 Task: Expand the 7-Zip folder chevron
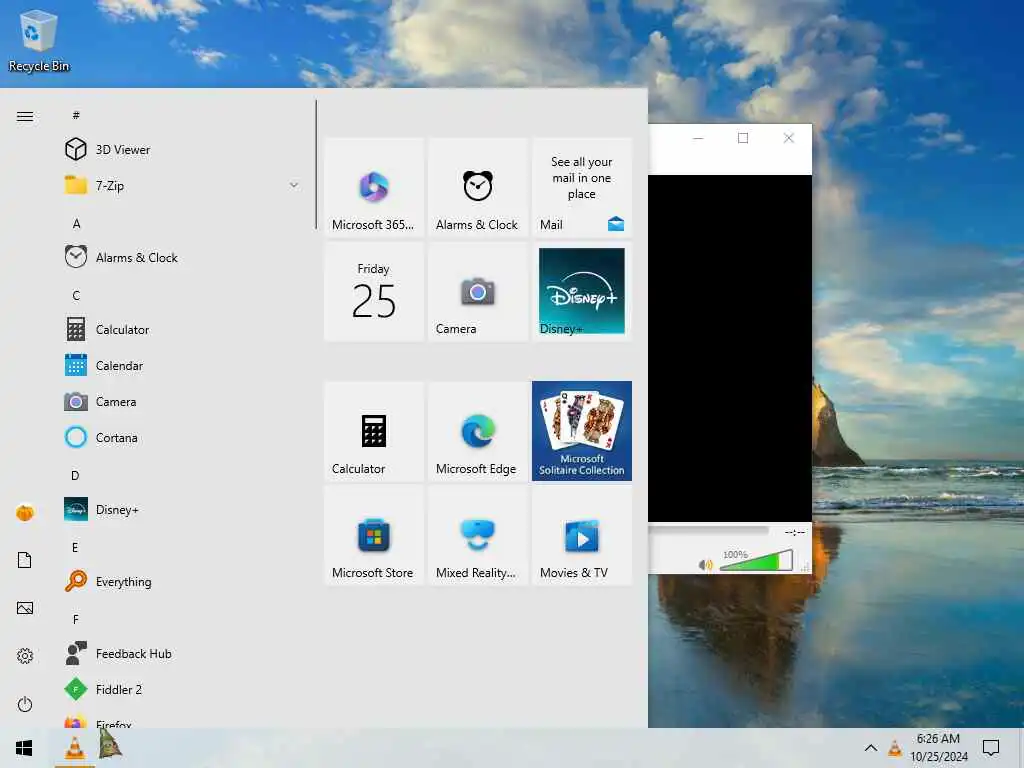(x=294, y=185)
